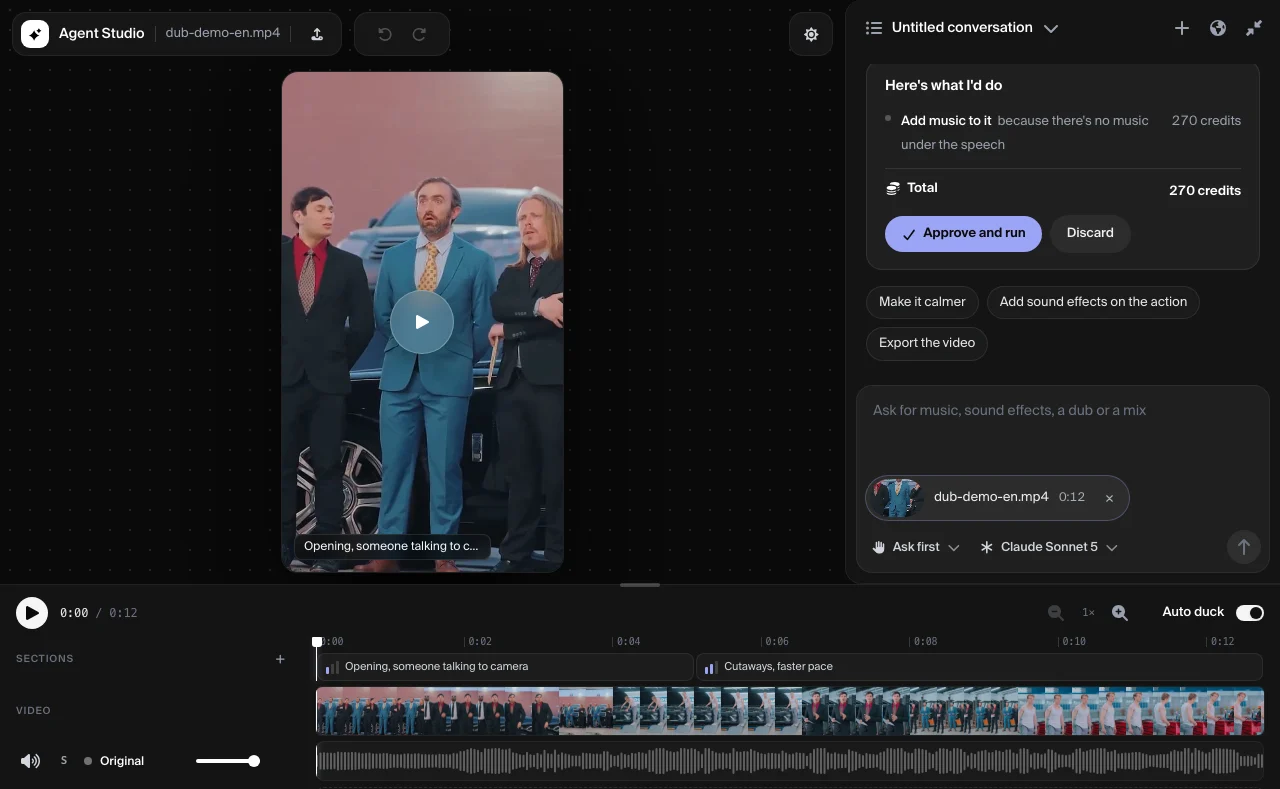
Task: Open the conversation list icon
Action: click(x=873, y=28)
